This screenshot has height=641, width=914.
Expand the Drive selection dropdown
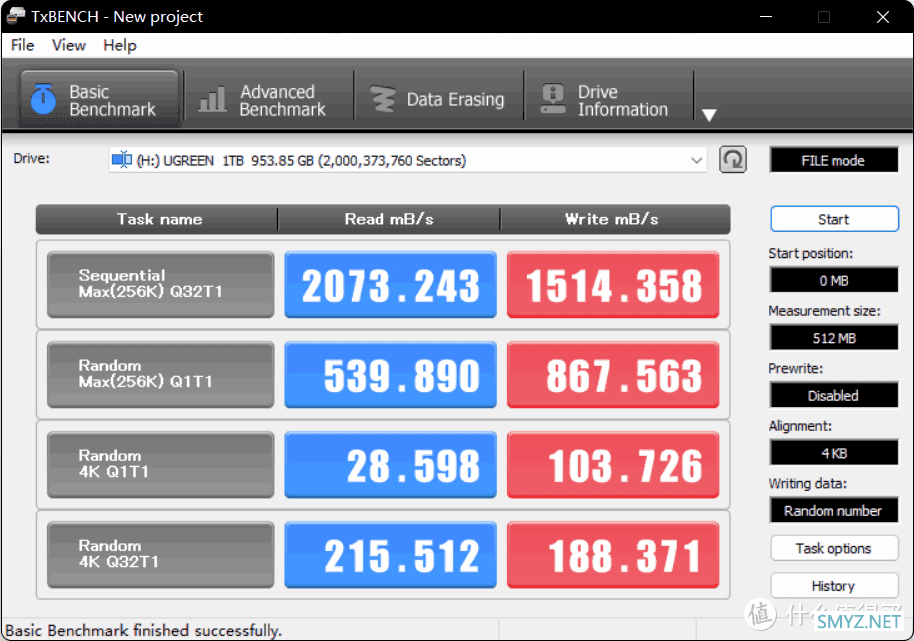point(696,160)
